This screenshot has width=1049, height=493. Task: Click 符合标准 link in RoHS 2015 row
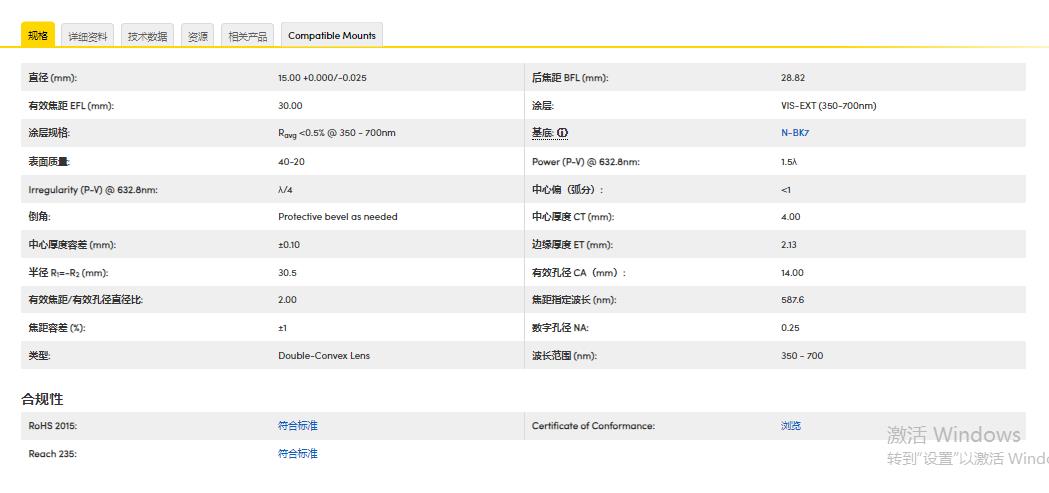point(298,426)
